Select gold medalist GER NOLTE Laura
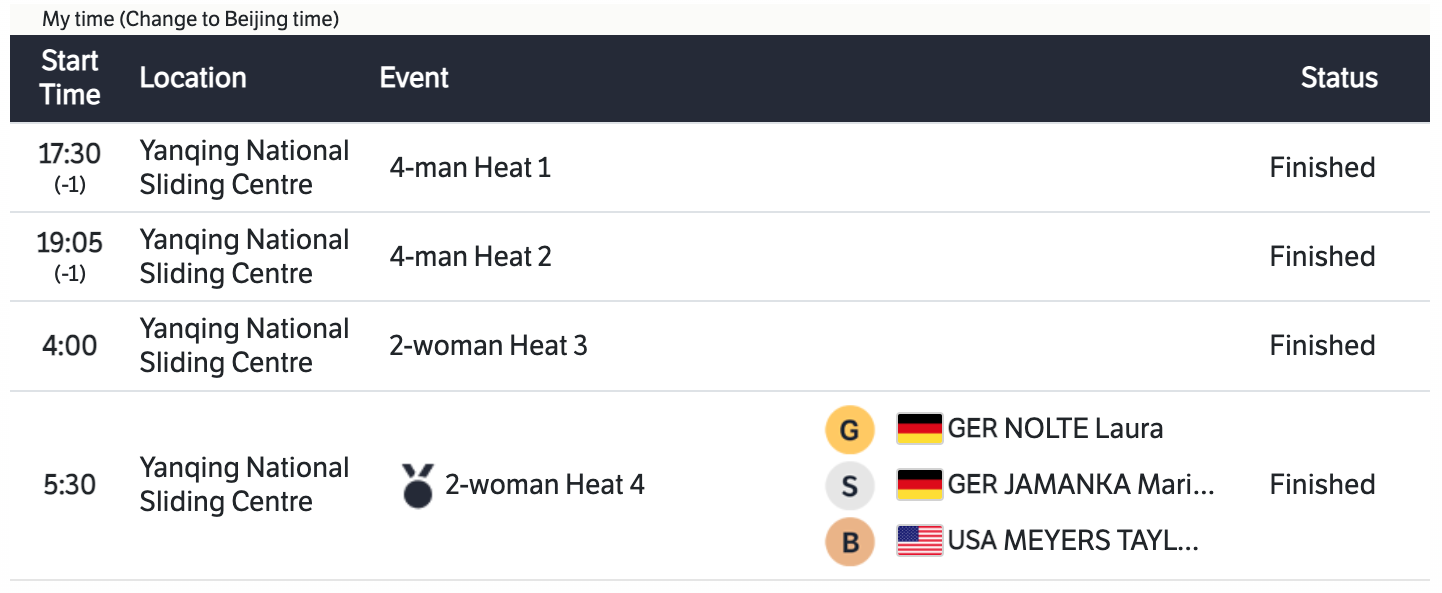This screenshot has height=593, width=1442. click(1055, 429)
